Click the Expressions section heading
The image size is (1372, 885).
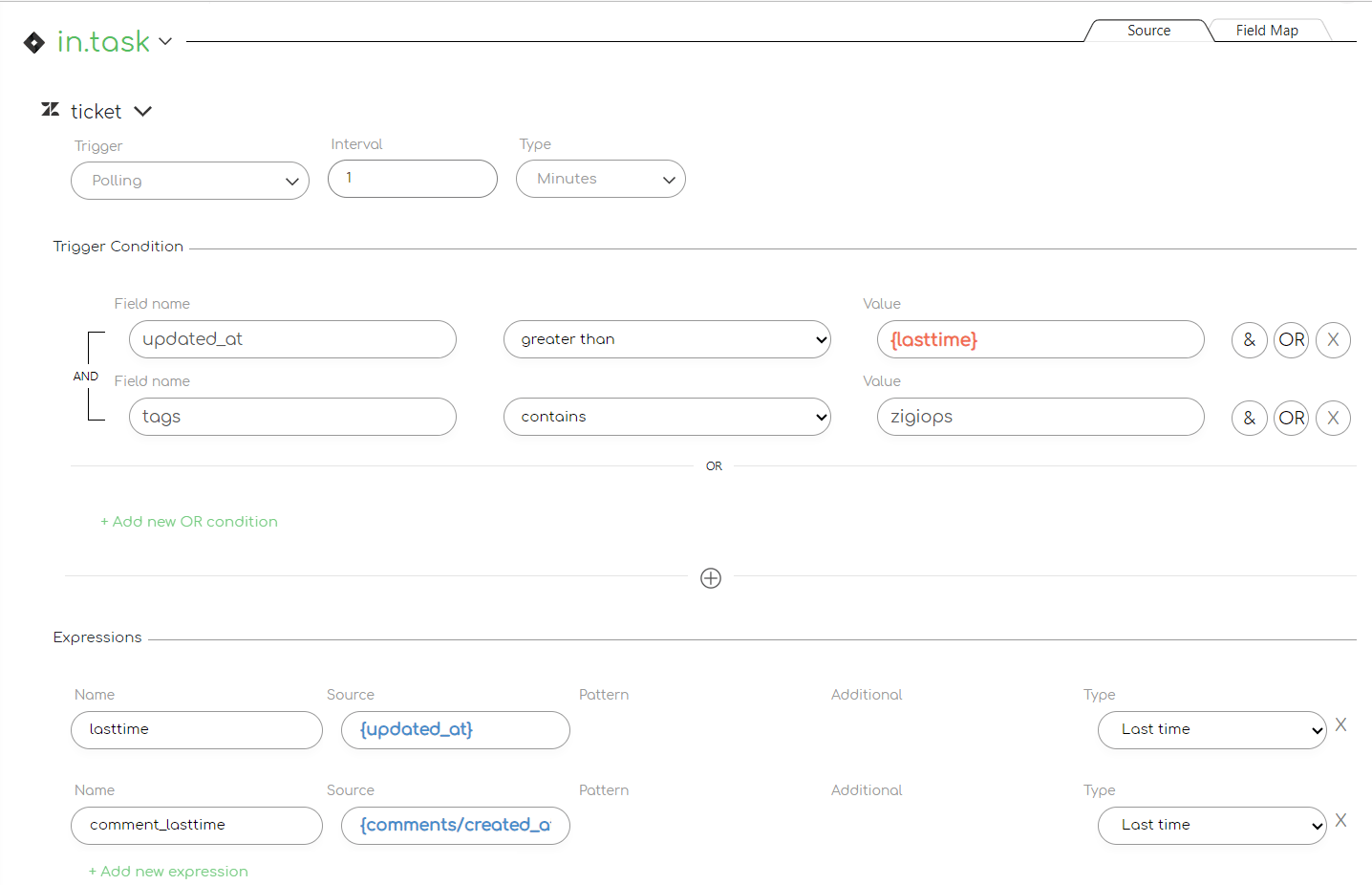(x=97, y=637)
